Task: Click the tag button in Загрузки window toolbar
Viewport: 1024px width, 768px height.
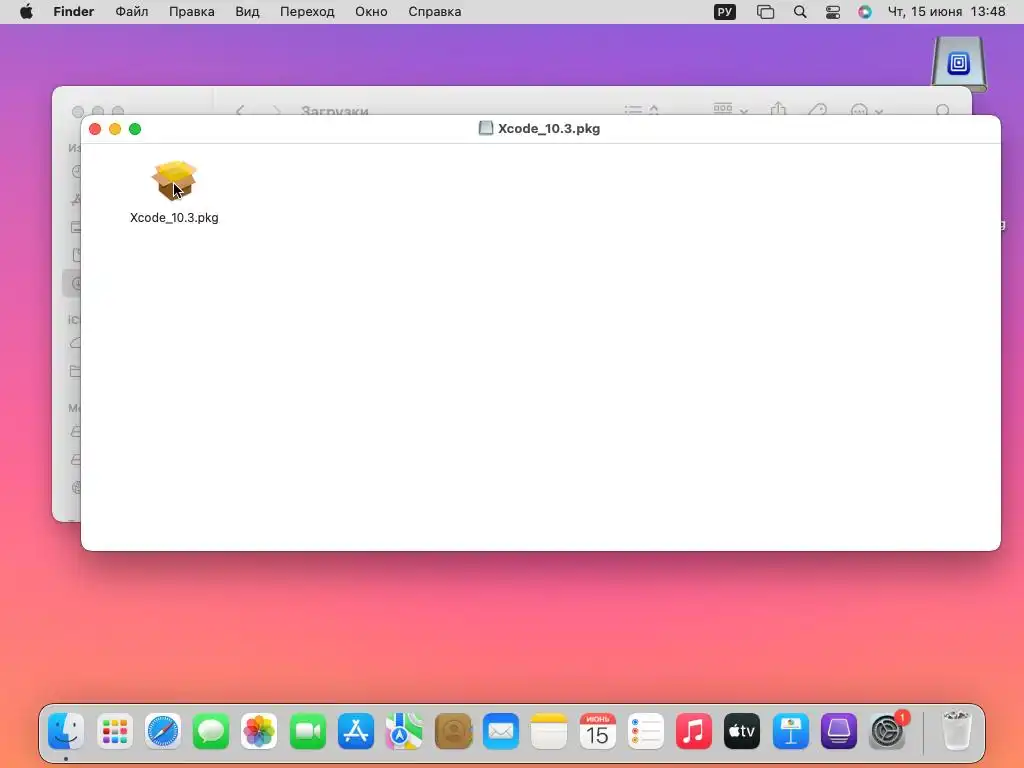Action: [x=817, y=110]
